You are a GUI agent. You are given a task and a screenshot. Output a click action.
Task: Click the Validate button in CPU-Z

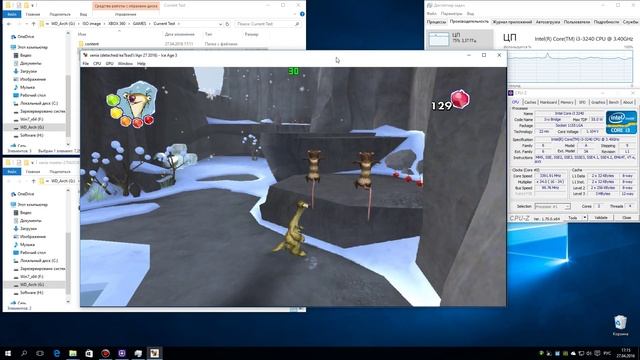tap(601, 218)
